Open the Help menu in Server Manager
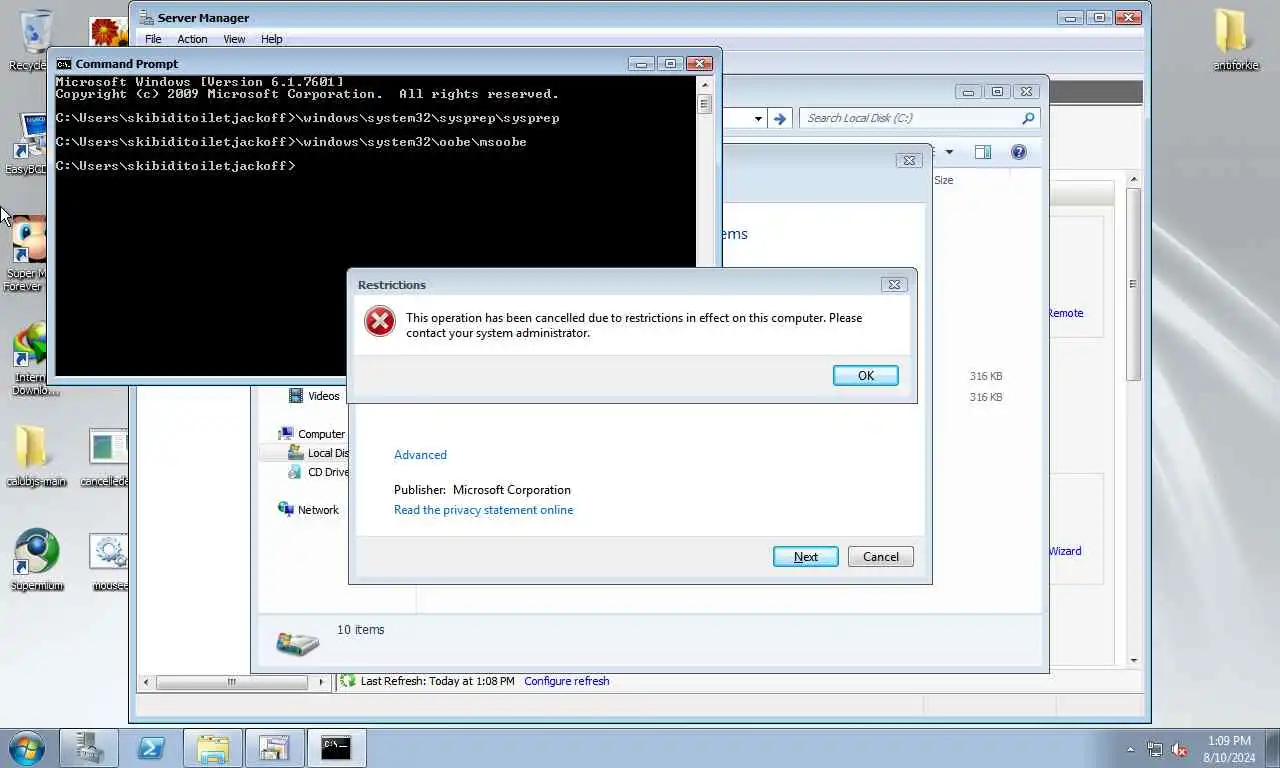 pos(271,39)
